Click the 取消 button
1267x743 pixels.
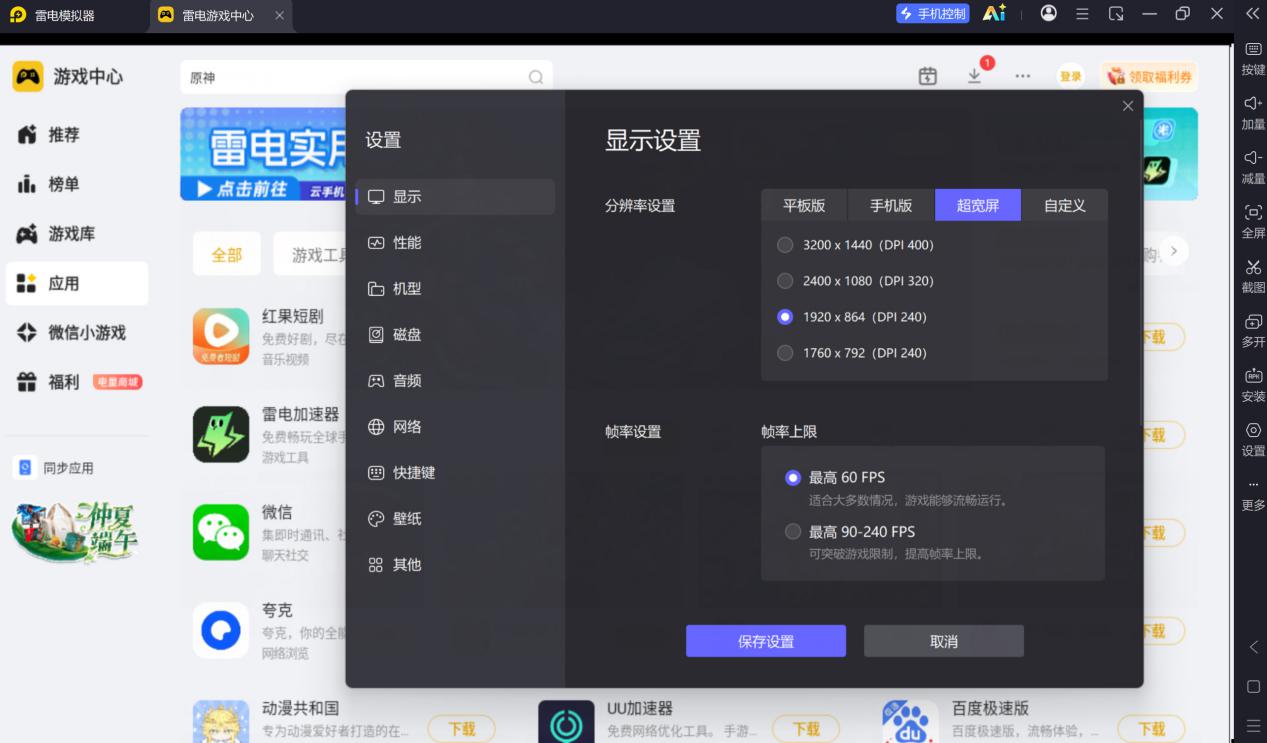point(944,641)
